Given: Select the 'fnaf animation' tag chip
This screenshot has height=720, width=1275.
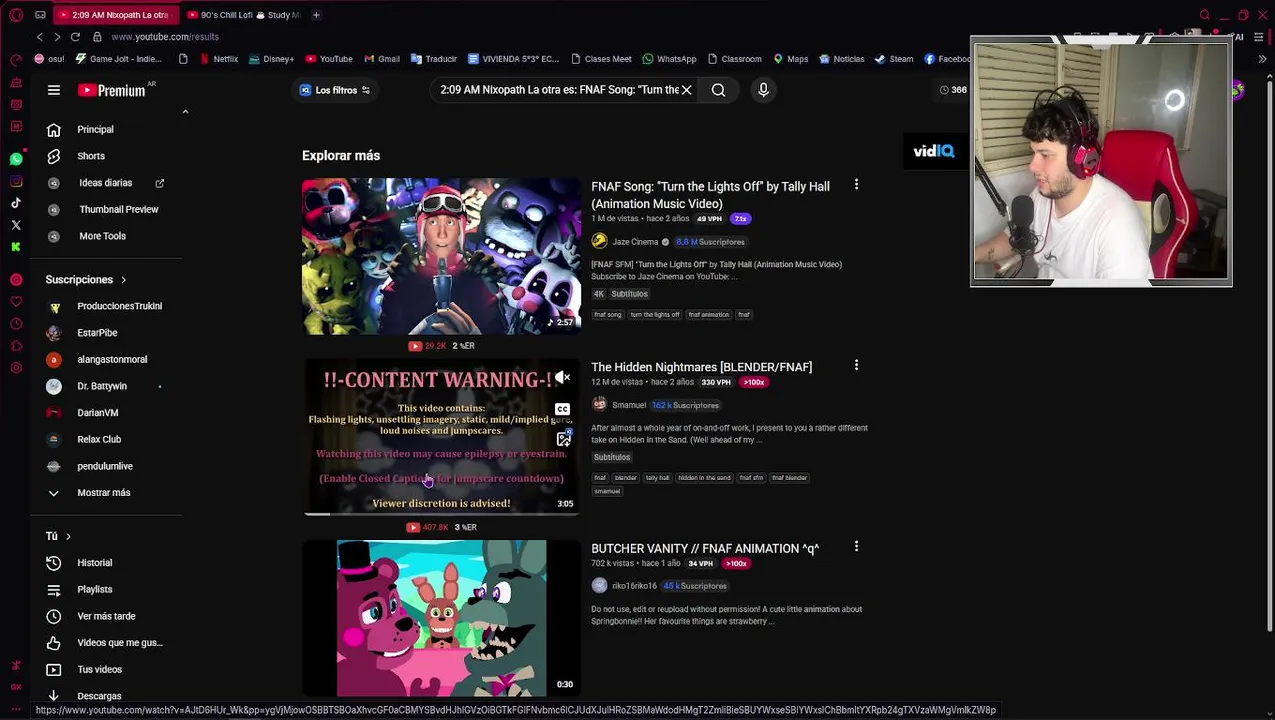Looking at the screenshot, I should coord(708,315).
